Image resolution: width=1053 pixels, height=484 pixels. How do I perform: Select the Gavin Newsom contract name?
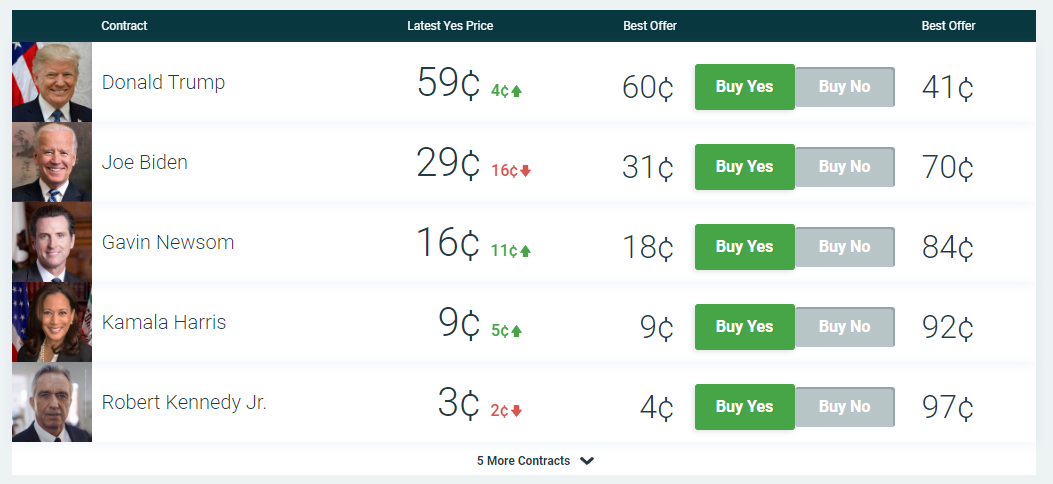tap(168, 242)
